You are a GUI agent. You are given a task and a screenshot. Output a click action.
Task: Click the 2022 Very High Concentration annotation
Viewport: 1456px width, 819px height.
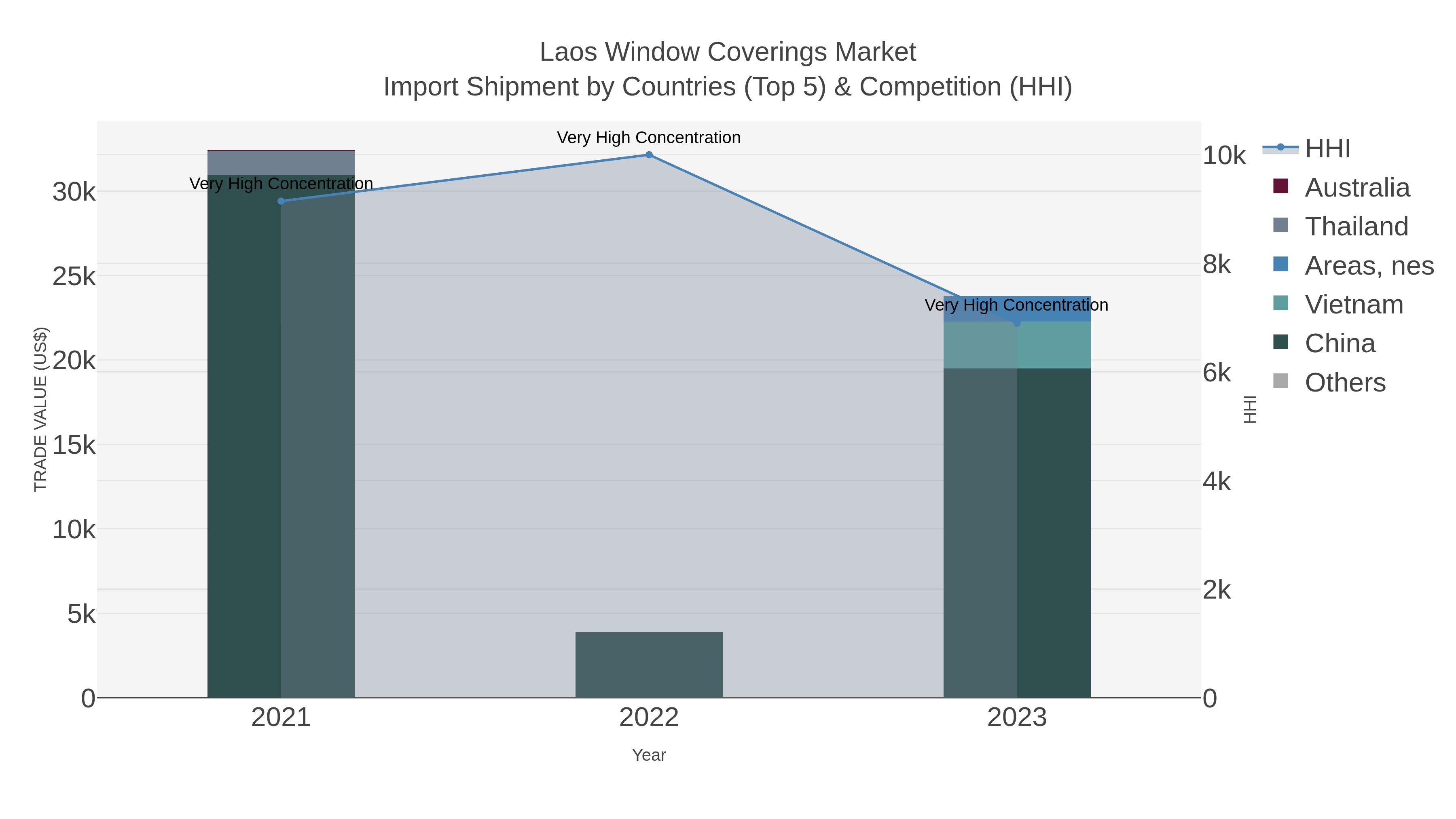(x=649, y=138)
